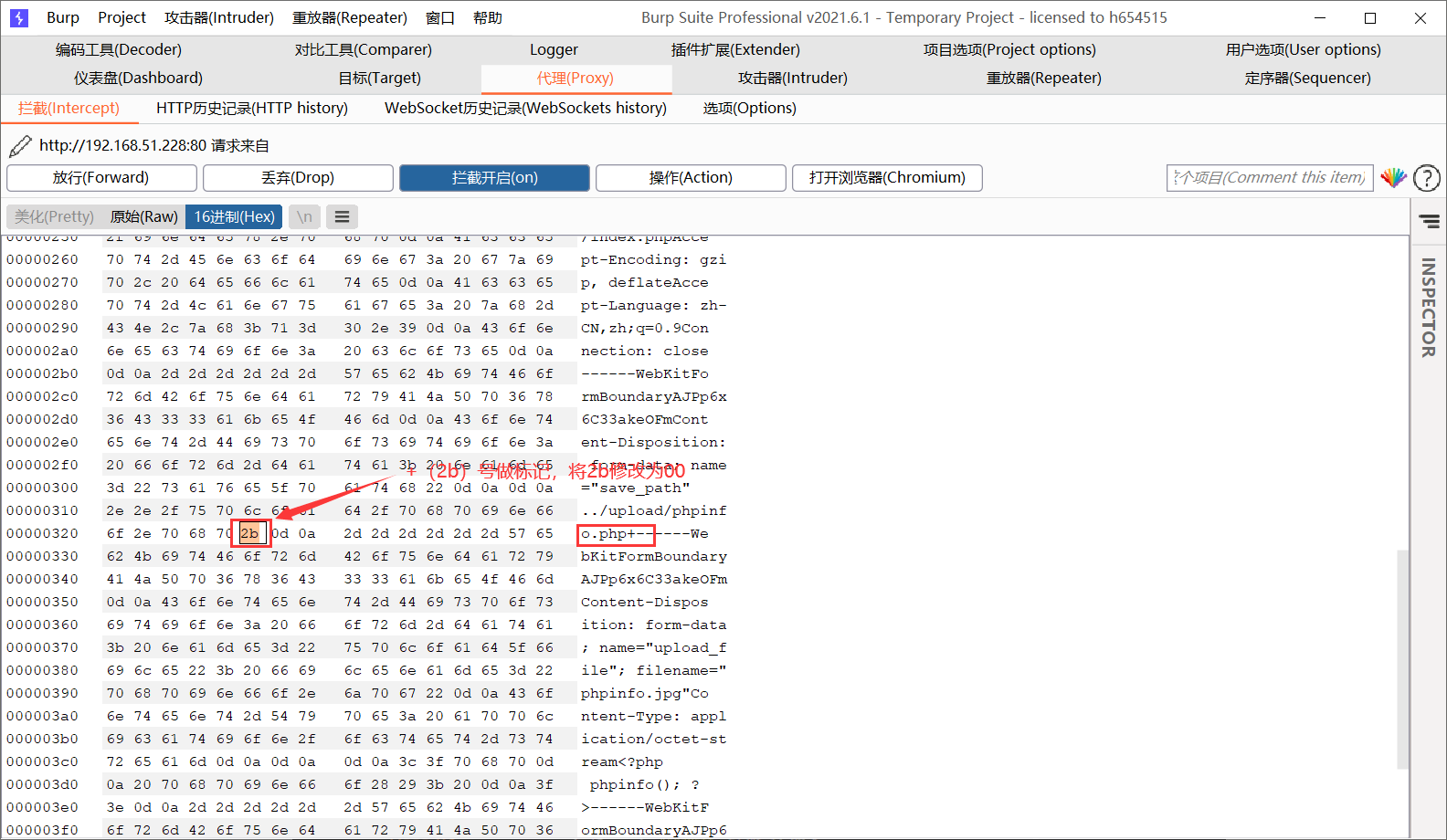Click the Comment this item field

(x=1270, y=177)
